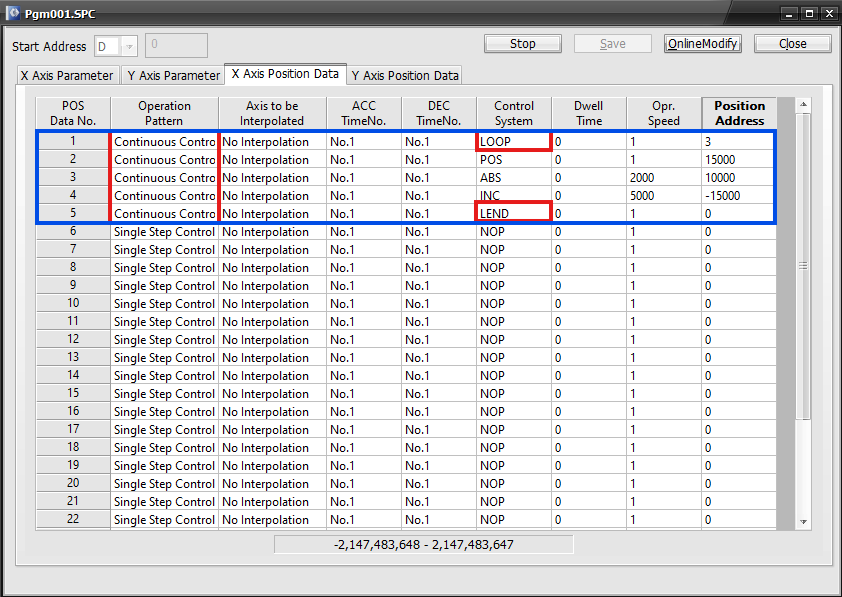Click row 2 ACC TimeNo. cell
The height and width of the screenshot is (597, 842).
point(364,160)
